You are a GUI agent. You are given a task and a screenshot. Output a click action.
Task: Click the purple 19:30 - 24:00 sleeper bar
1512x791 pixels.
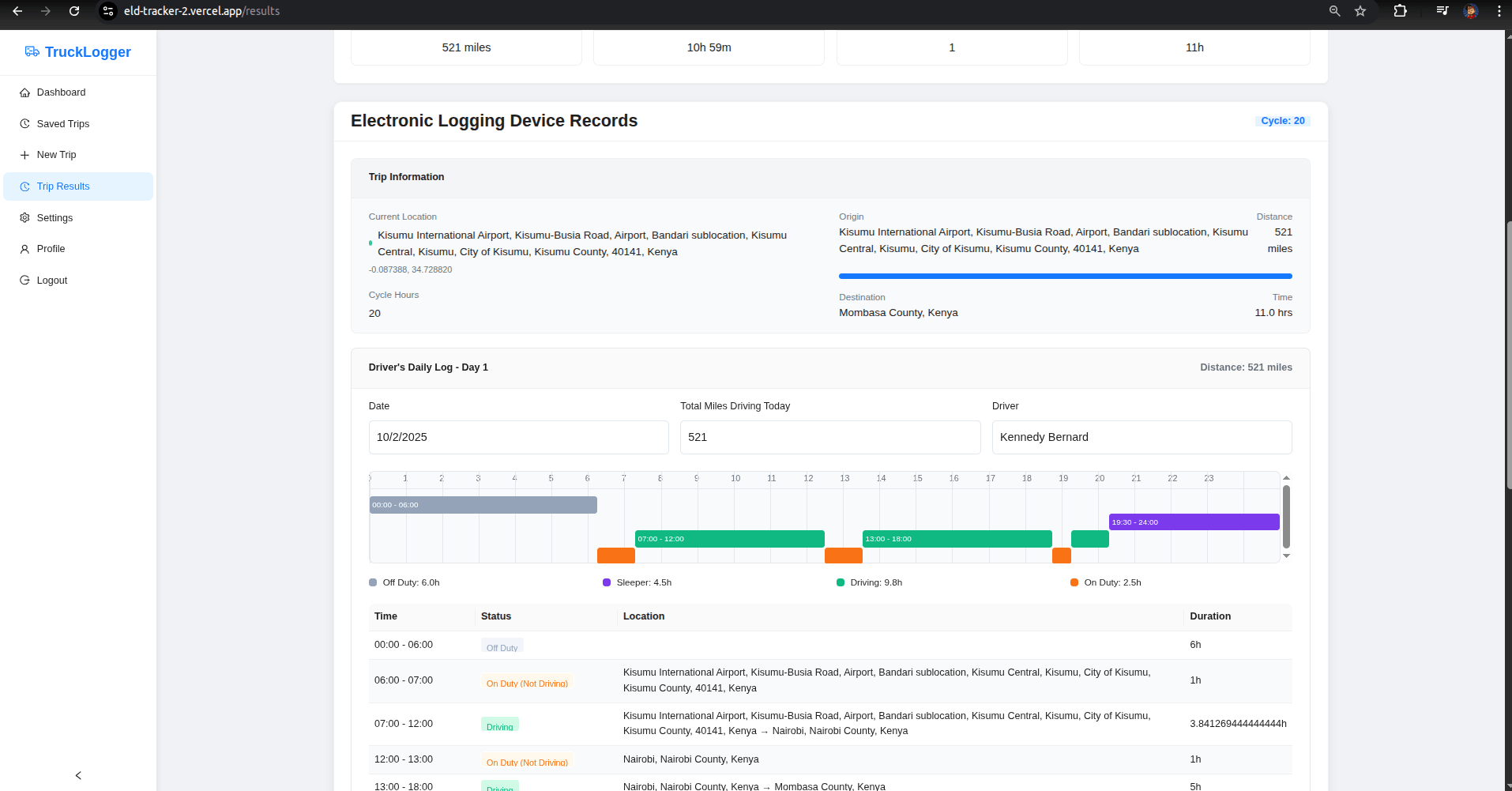coord(1194,522)
